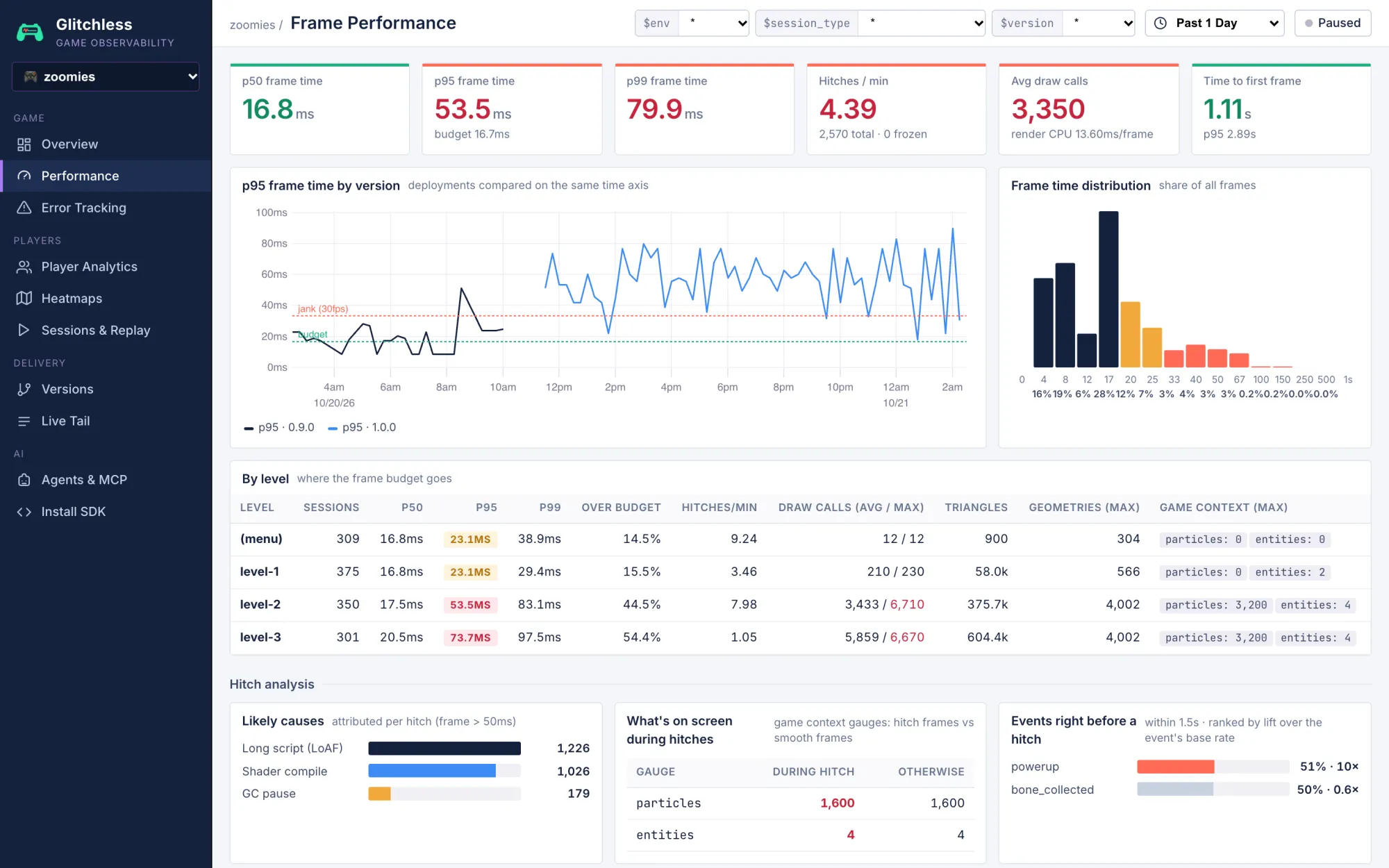The height and width of the screenshot is (868, 1389).
Task: Click the powerup event lift bar
Action: [x=1176, y=767]
